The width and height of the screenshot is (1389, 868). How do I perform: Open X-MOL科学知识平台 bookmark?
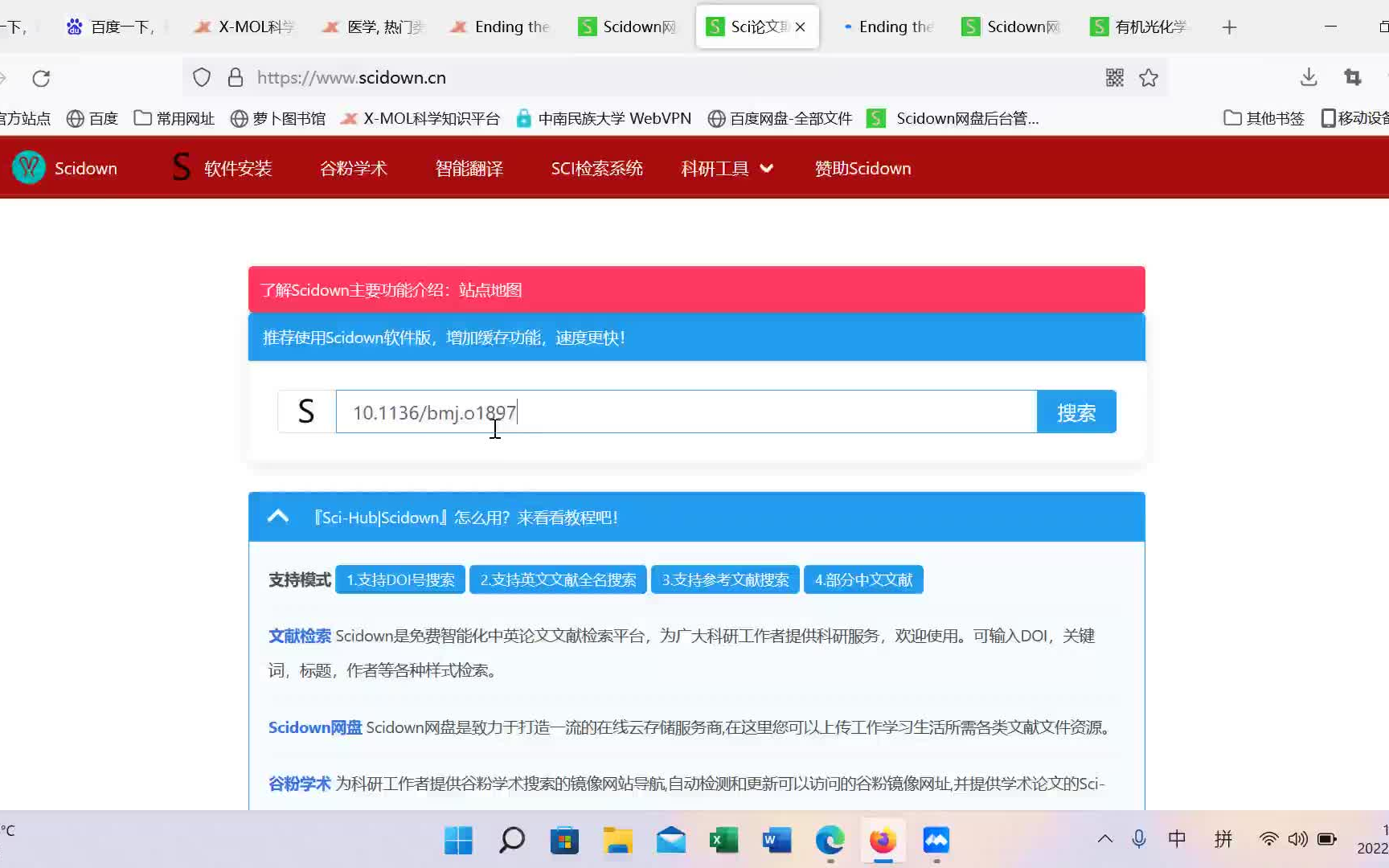420,118
